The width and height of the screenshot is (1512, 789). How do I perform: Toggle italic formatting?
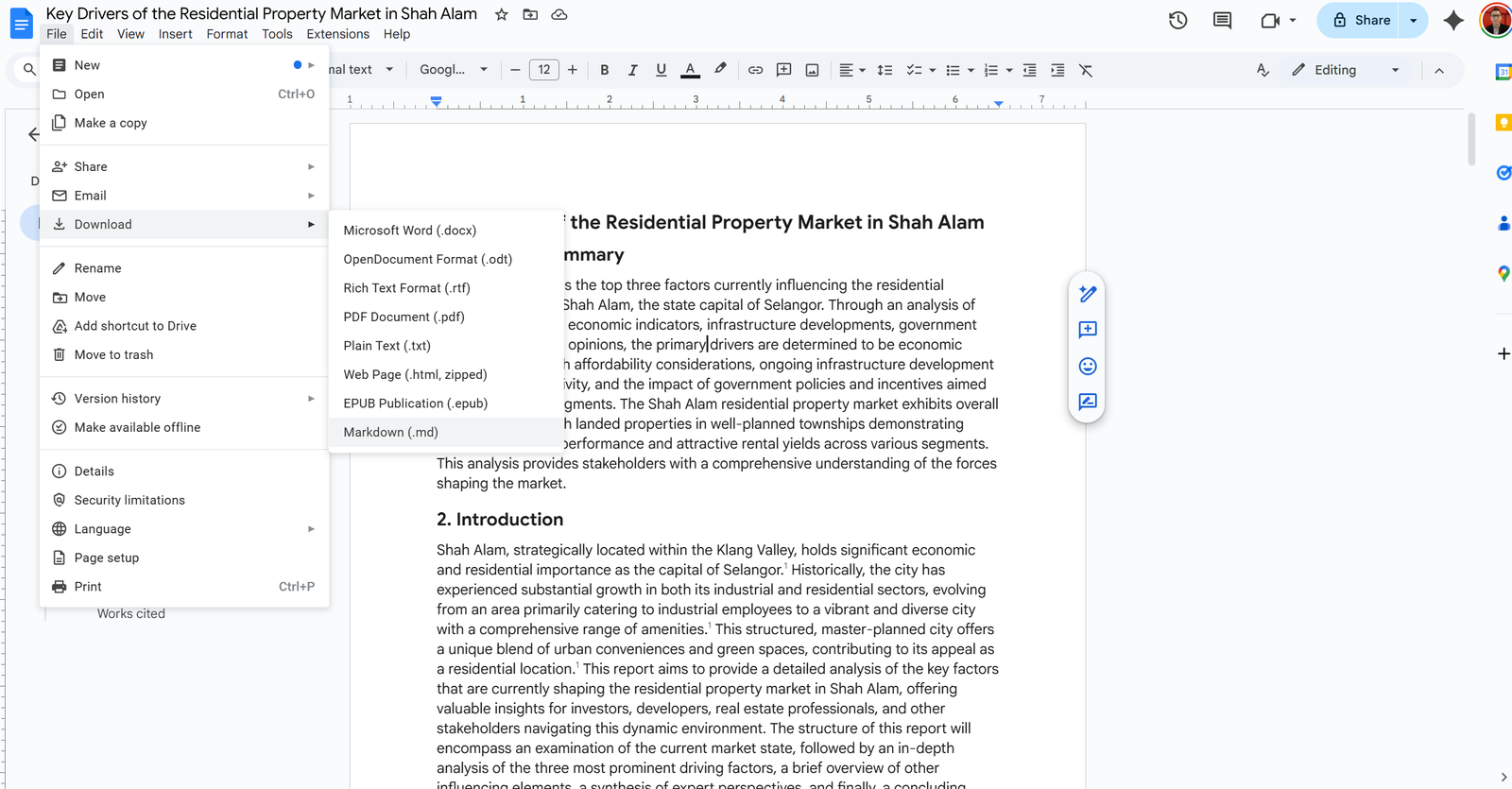pyautogui.click(x=633, y=70)
